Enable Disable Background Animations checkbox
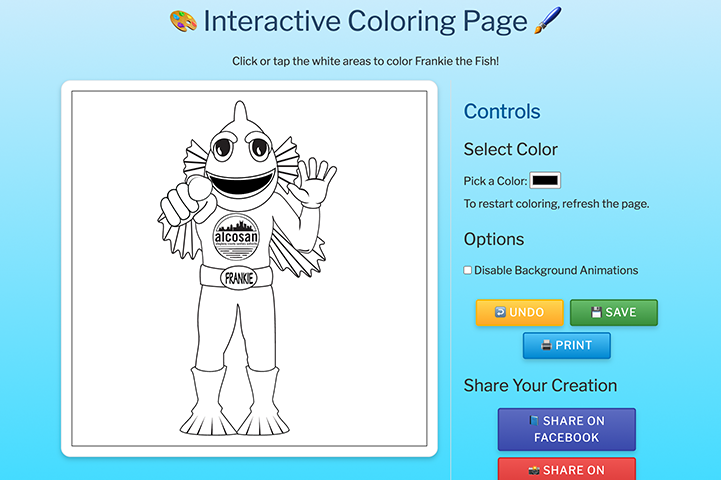The height and width of the screenshot is (480, 721). (467, 270)
